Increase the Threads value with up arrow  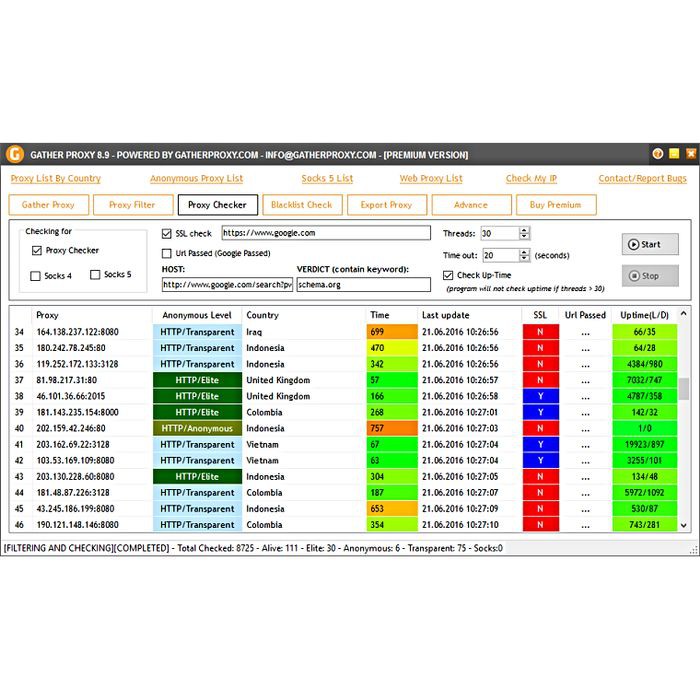[524, 229]
